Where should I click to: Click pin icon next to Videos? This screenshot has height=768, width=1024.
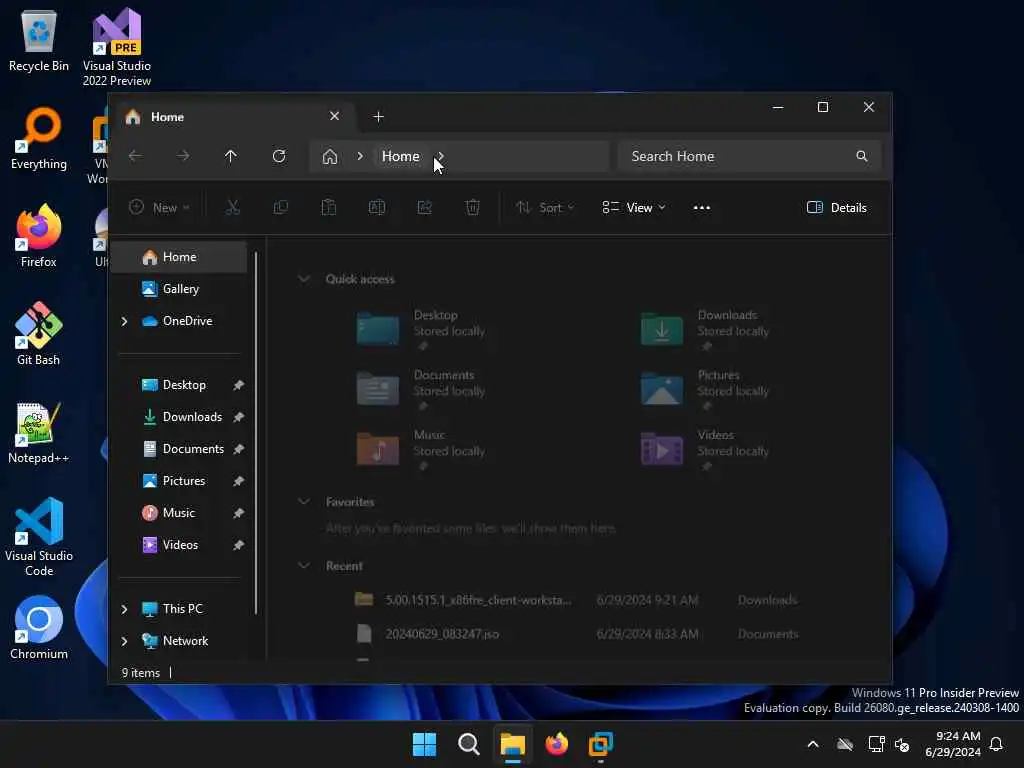click(238, 545)
